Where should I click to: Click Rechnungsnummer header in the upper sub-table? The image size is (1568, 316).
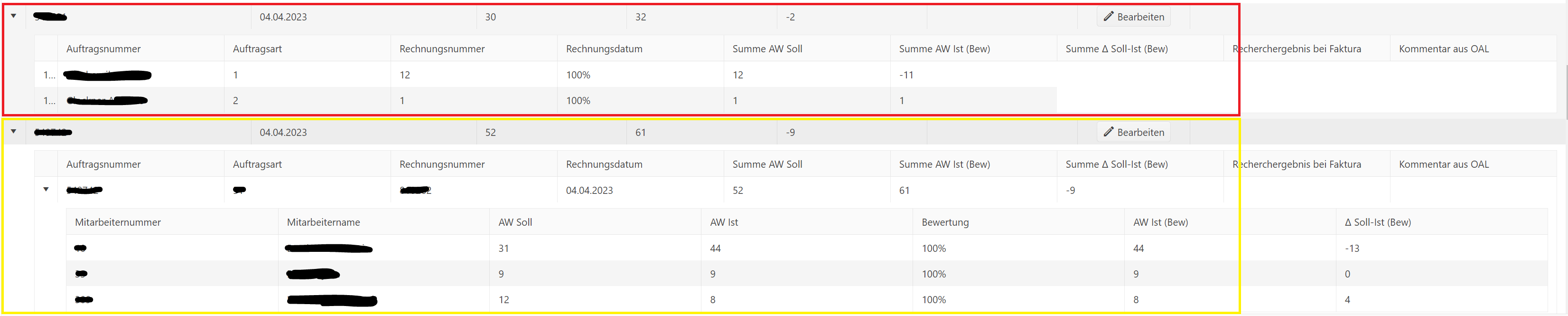(442, 49)
